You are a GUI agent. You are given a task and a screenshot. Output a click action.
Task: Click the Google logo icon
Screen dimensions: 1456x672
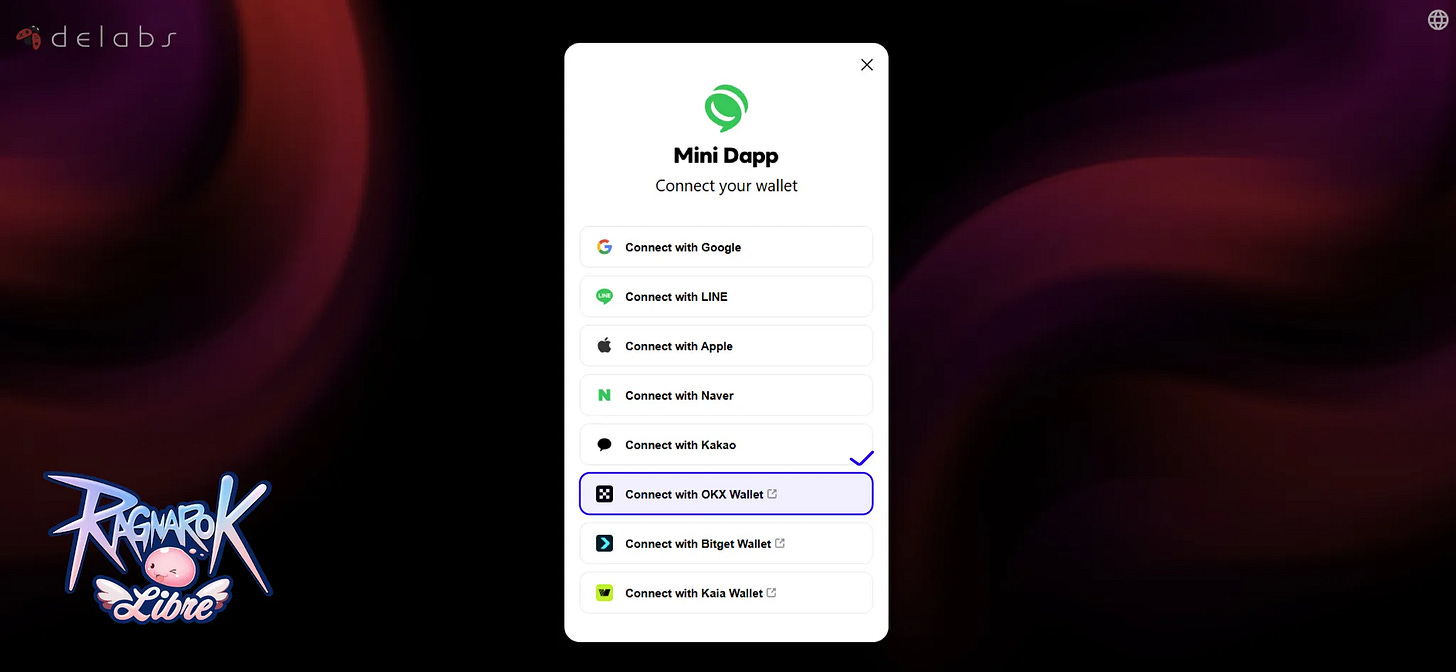point(604,247)
